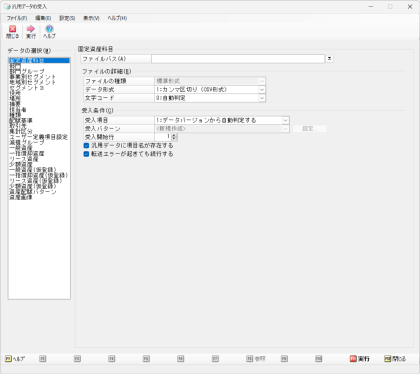The height and width of the screenshot is (374, 420).
Task: Select 一括償却資産 in the data list
Action: 27,153
